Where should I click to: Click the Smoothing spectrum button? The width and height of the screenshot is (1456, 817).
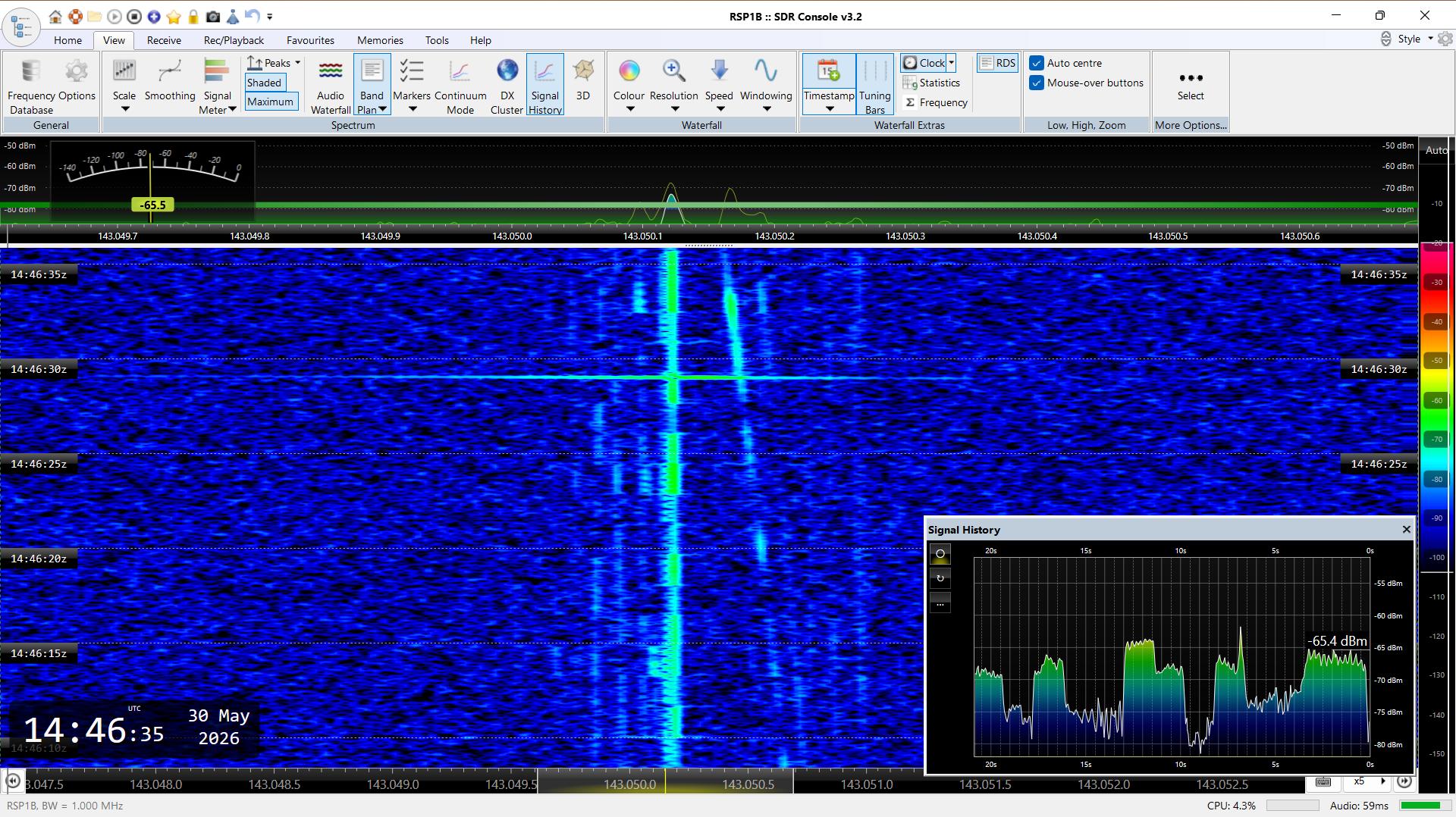tap(170, 80)
